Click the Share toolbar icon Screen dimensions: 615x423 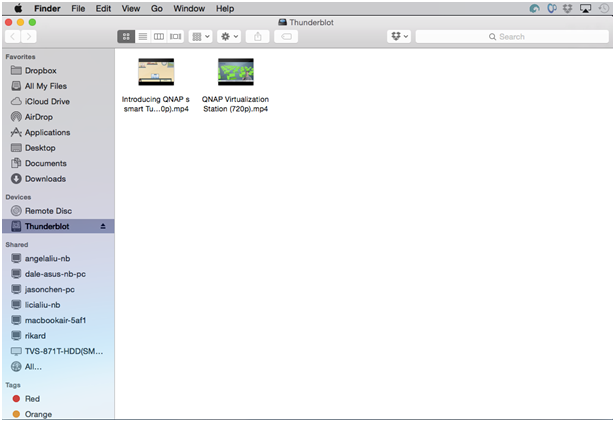tap(257, 36)
